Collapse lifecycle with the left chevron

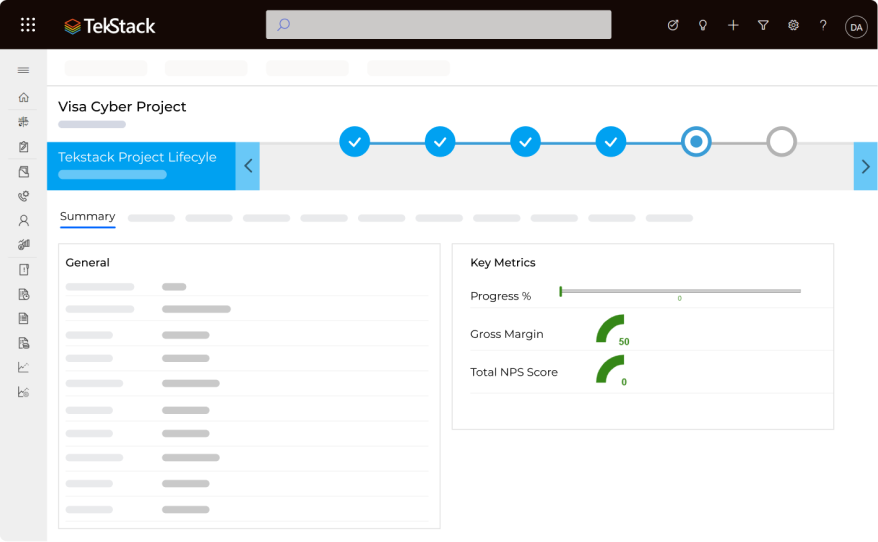coord(248,166)
